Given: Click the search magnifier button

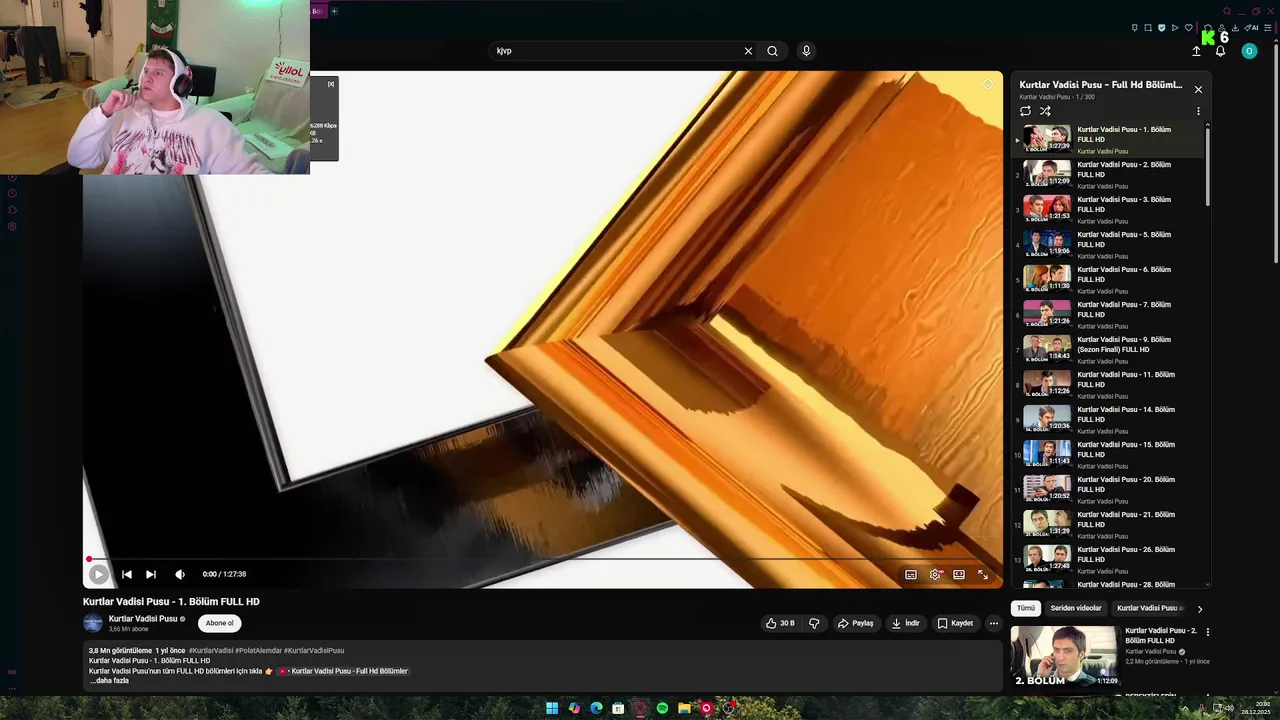Looking at the screenshot, I should point(773,51).
